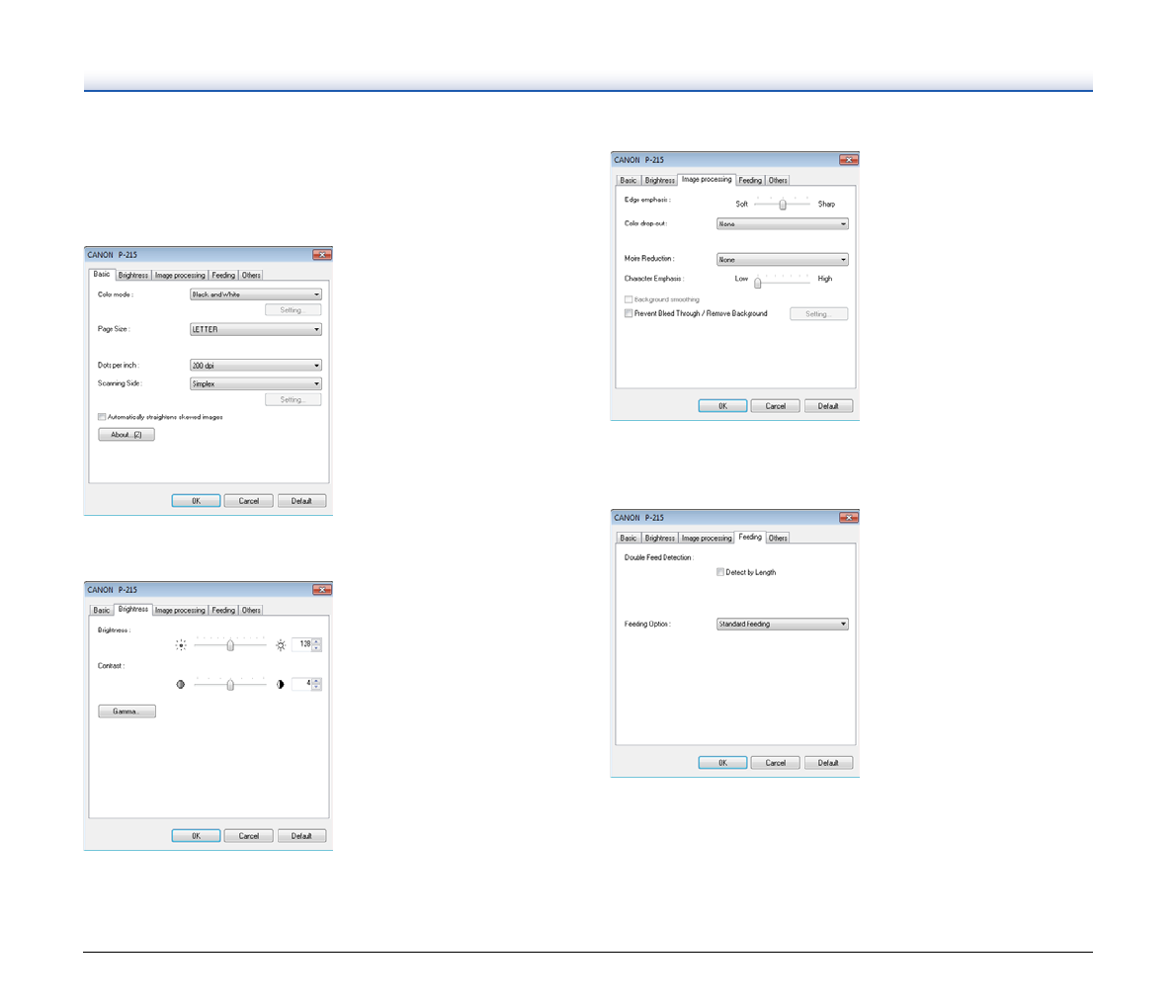Switch to Others tab in the Feeding dialog
1176x1008 pixels.
[778, 539]
